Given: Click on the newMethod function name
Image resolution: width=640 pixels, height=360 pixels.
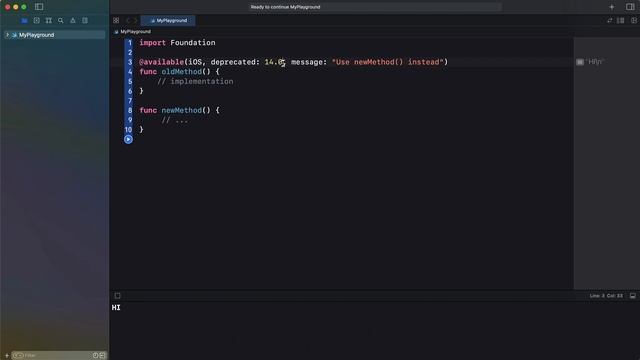Looking at the screenshot, I should (182, 110).
